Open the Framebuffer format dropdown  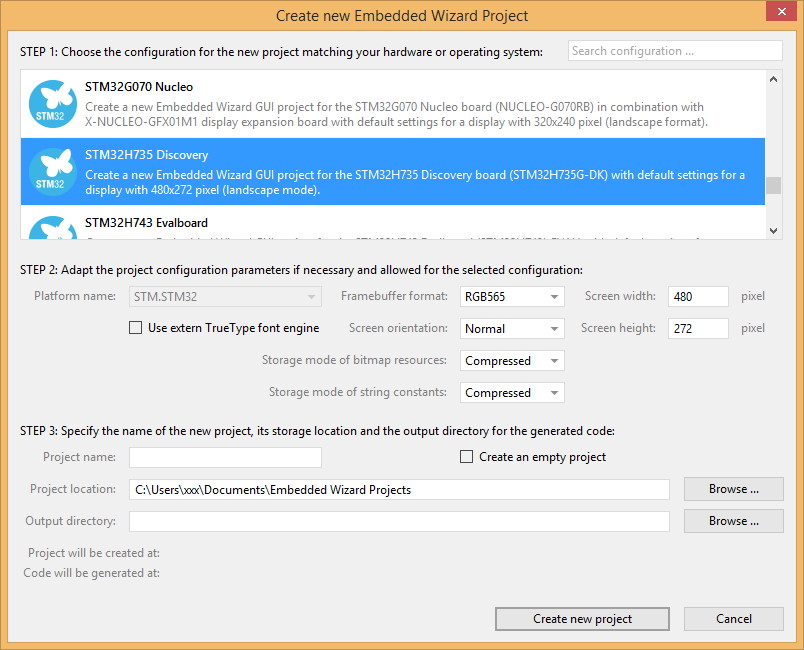(x=512, y=297)
